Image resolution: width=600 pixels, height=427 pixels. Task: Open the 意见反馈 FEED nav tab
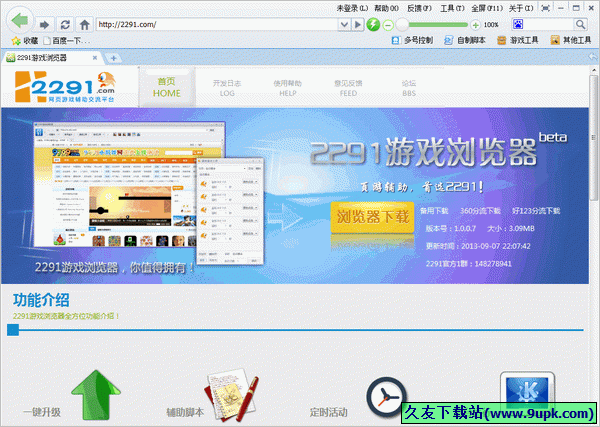(348, 88)
